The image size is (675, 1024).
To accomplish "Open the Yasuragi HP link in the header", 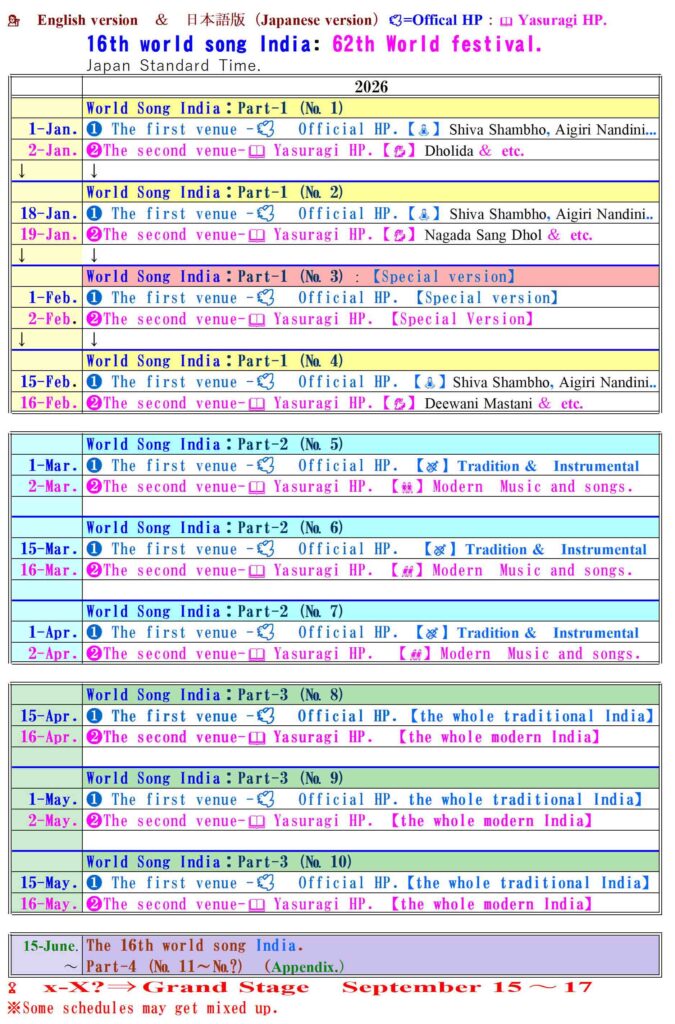I will click(561, 20).
